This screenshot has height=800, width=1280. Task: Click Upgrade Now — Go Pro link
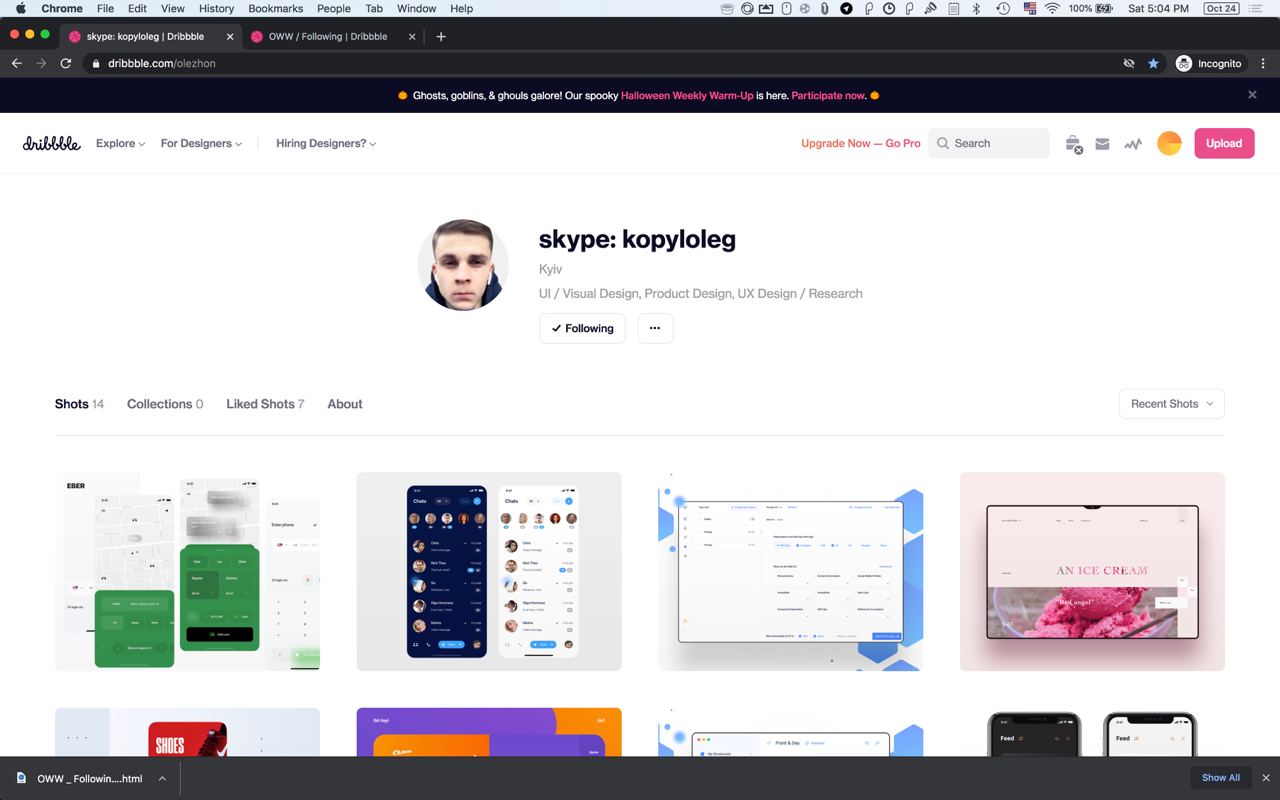point(861,143)
